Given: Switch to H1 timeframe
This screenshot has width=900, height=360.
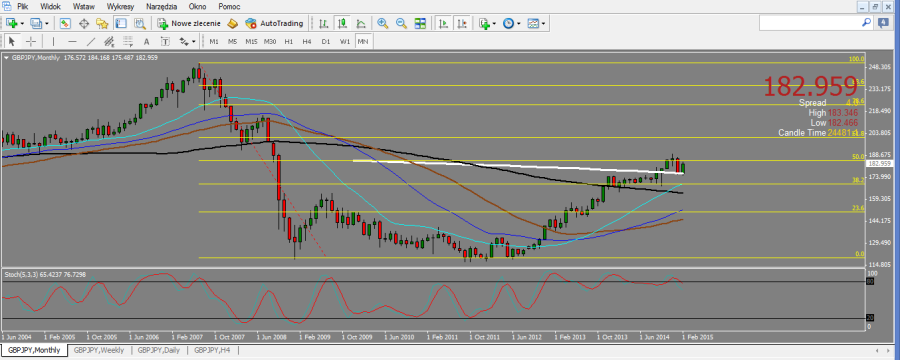Looking at the screenshot, I should pos(289,41).
